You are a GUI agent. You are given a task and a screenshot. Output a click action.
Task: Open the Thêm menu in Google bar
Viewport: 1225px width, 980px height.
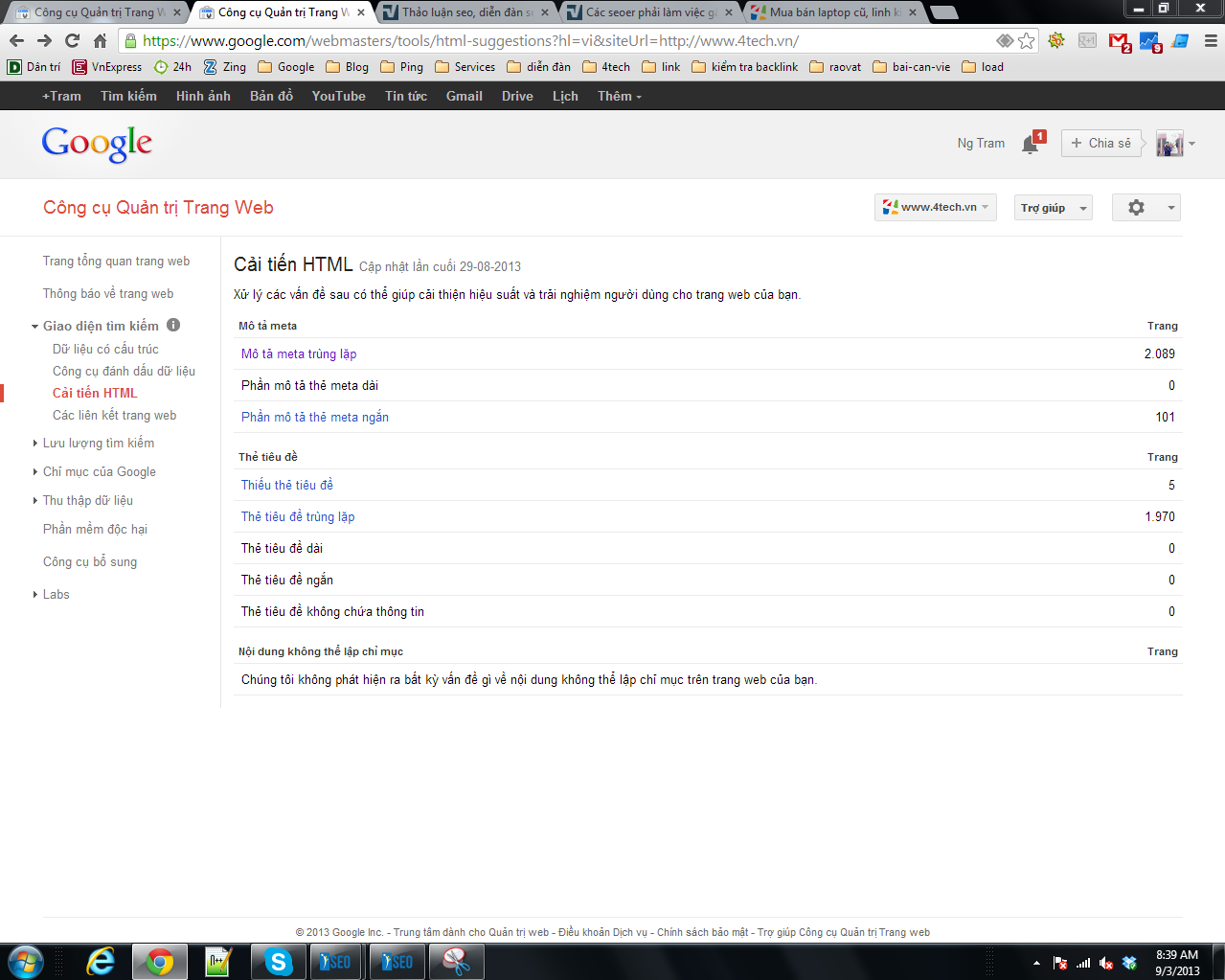(619, 96)
